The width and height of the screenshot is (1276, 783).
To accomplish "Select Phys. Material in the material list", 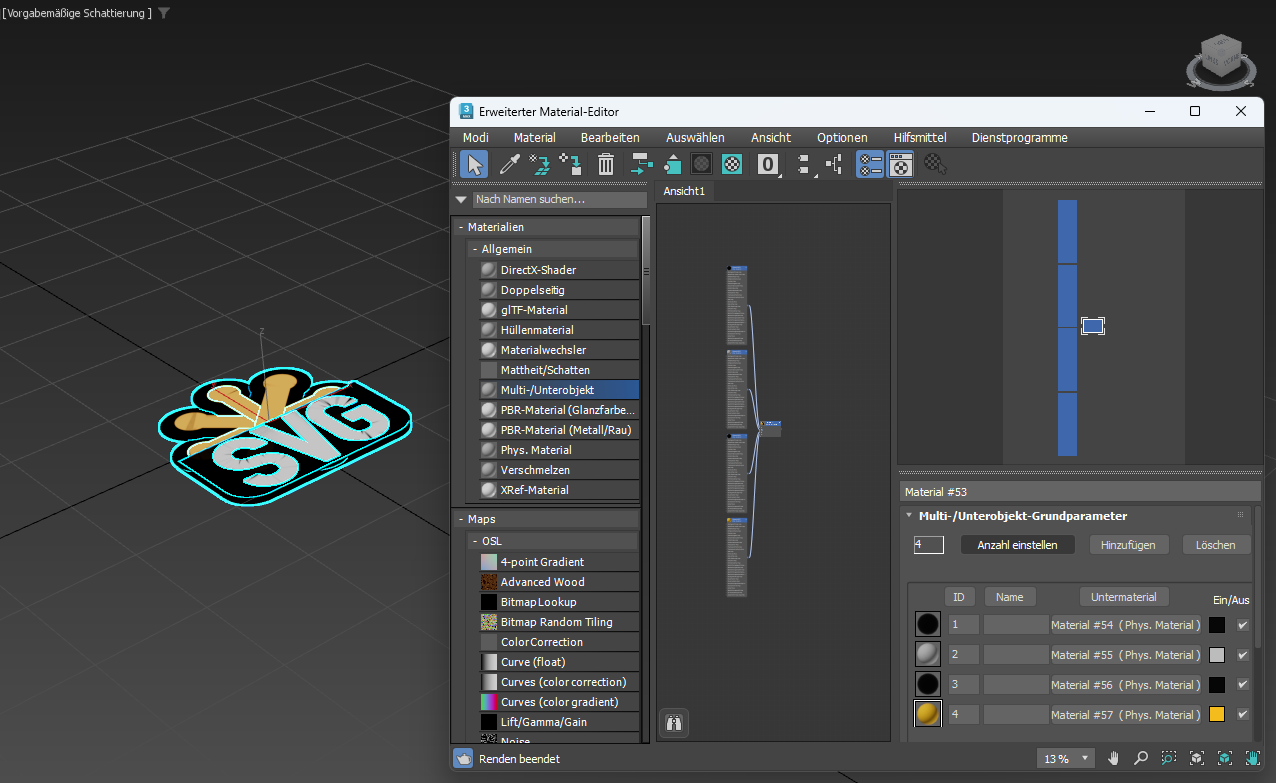I will point(558,450).
